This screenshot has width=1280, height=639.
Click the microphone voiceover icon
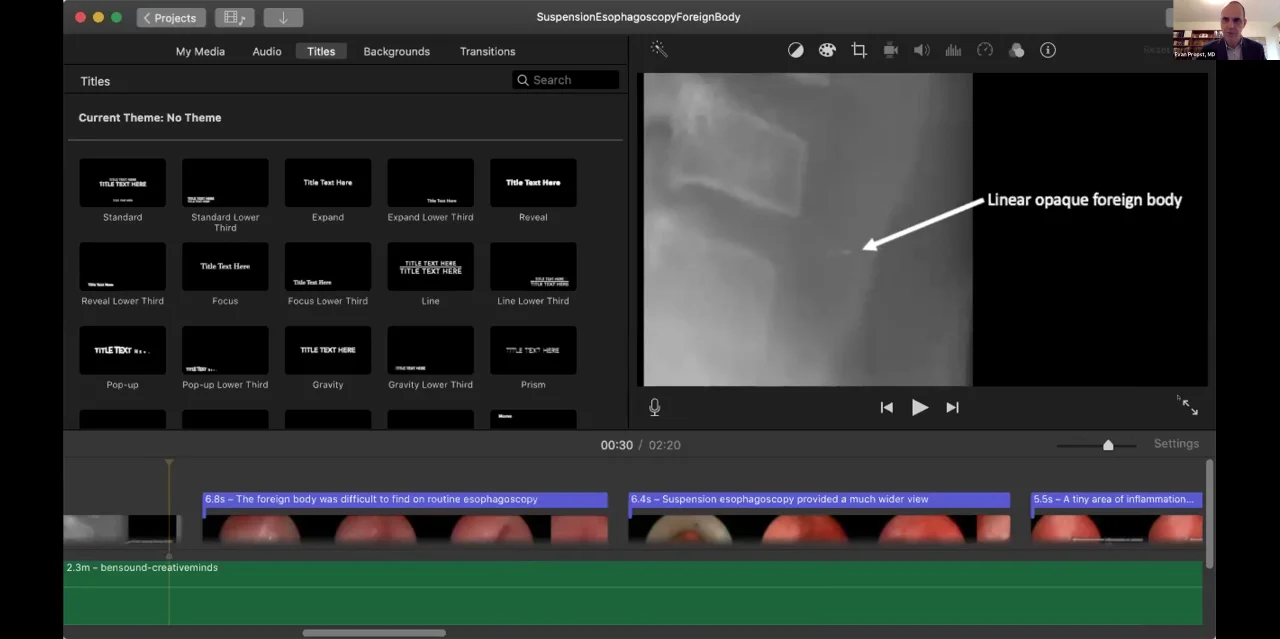pos(654,407)
